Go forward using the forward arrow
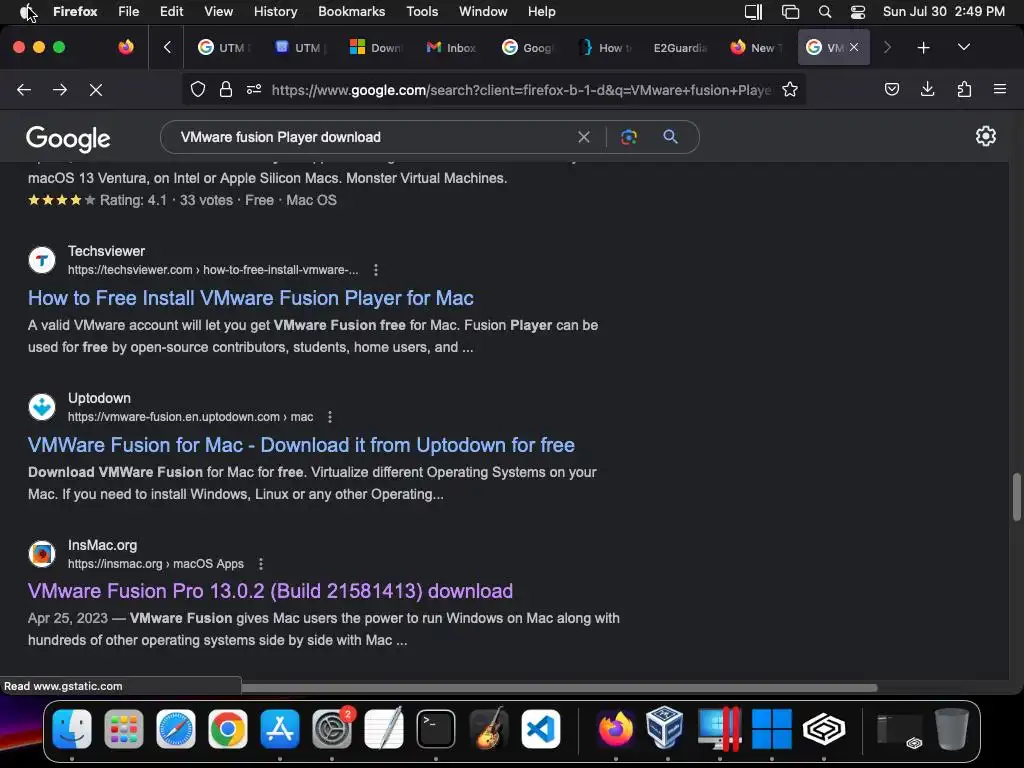Image resolution: width=1024 pixels, height=768 pixels. point(60,89)
